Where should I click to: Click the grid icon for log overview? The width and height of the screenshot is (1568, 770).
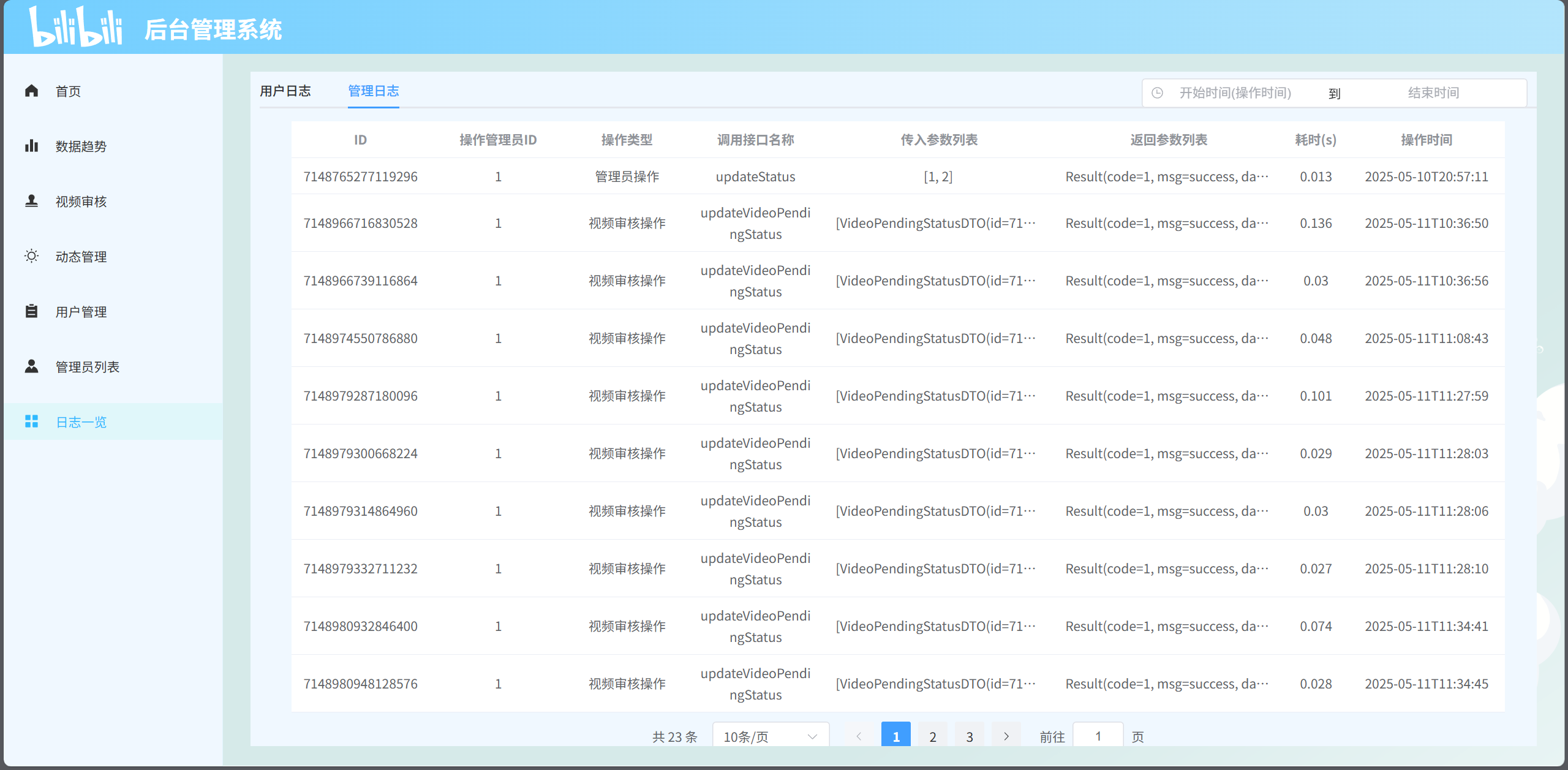[x=31, y=421]
